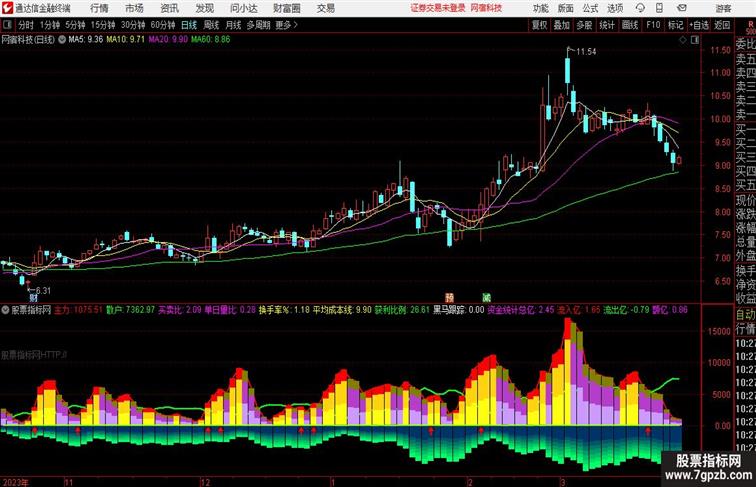The height and width of the screenshot is (487, 756).
Task: Click the 平均成本线: 9.90 value
Action: (342, 310)
